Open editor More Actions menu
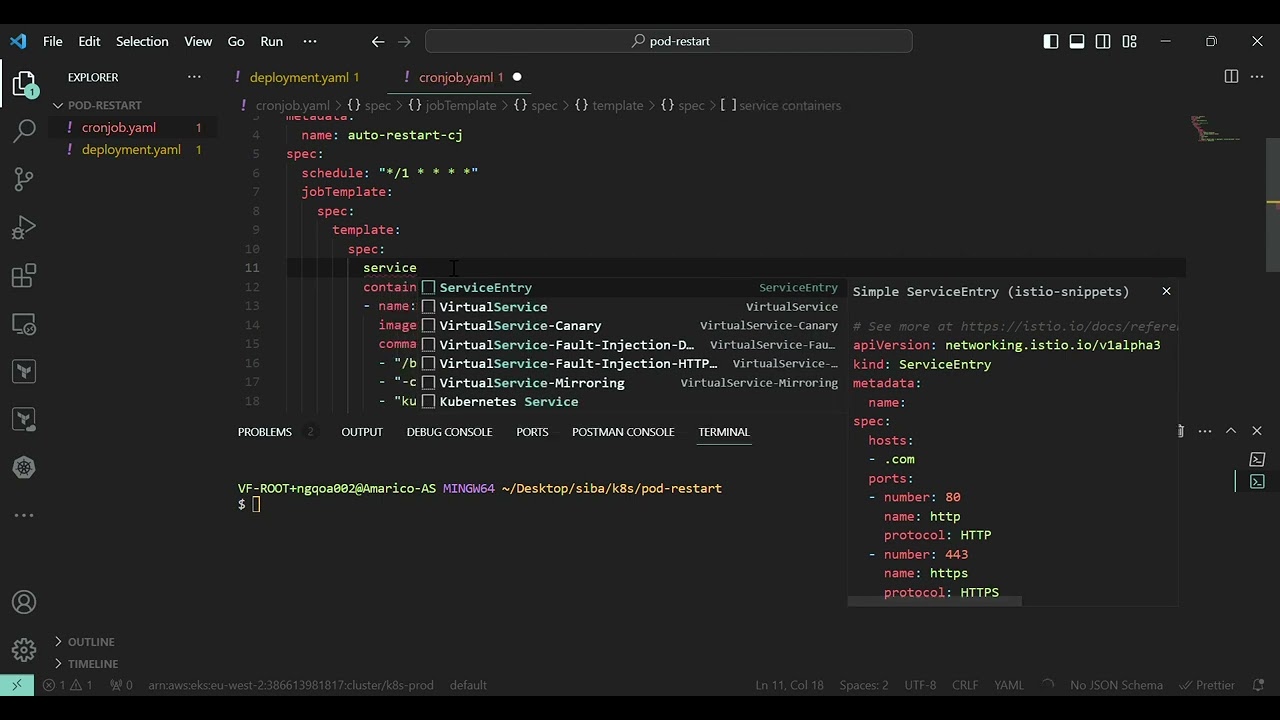The width and height of the screenshot is (1280, 720). tap(1257, 77)
